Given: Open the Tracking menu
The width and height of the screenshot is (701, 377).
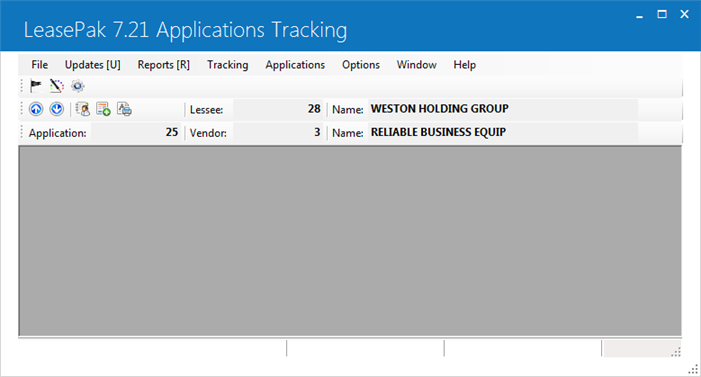Looking at the screenshot, I should coord(228,65).
